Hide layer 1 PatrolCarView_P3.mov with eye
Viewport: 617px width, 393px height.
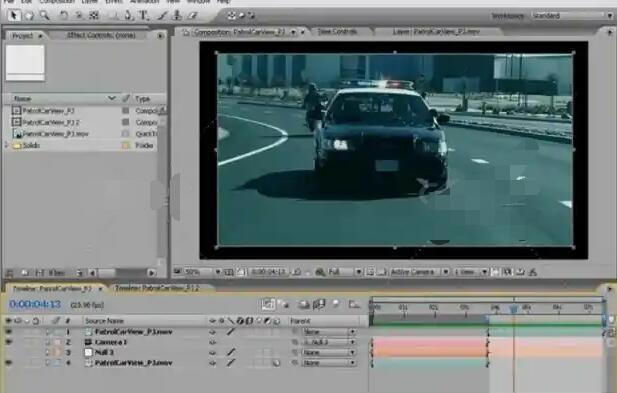[x=8, y=332]
